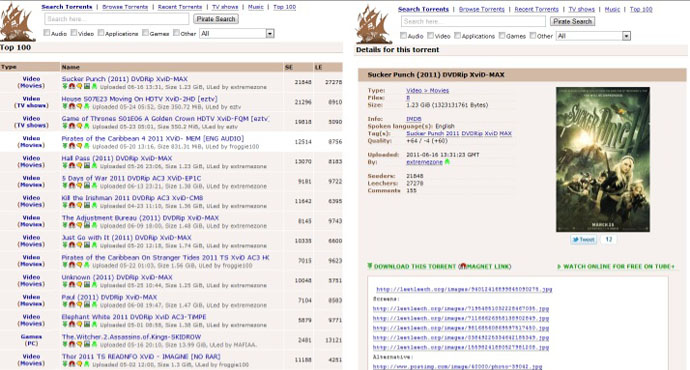The height and width of the screenshot is (370, 690).
Task: Open Sucker Punch (2011) DVDRip torrent link in list
Action: click(125, 79)
